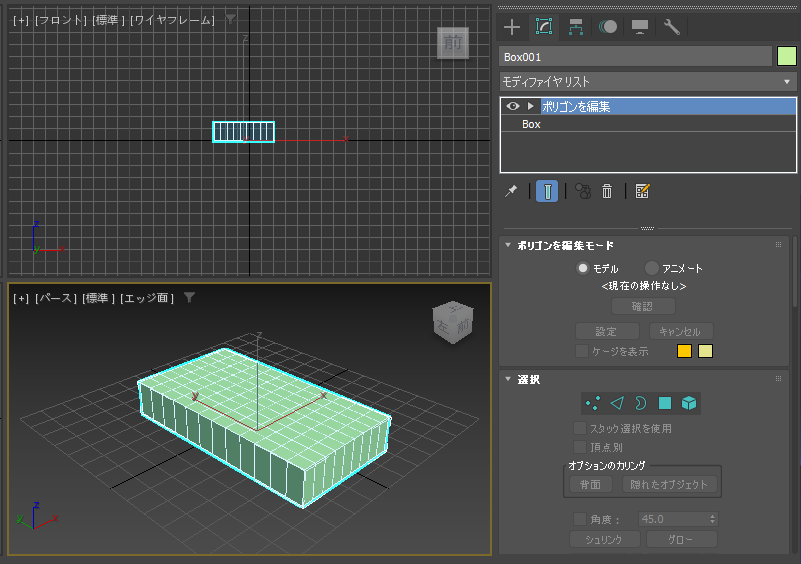Screen dimensions: 801x564
Task: Select Polygon sub-object level icon
Action: point(665,403)
